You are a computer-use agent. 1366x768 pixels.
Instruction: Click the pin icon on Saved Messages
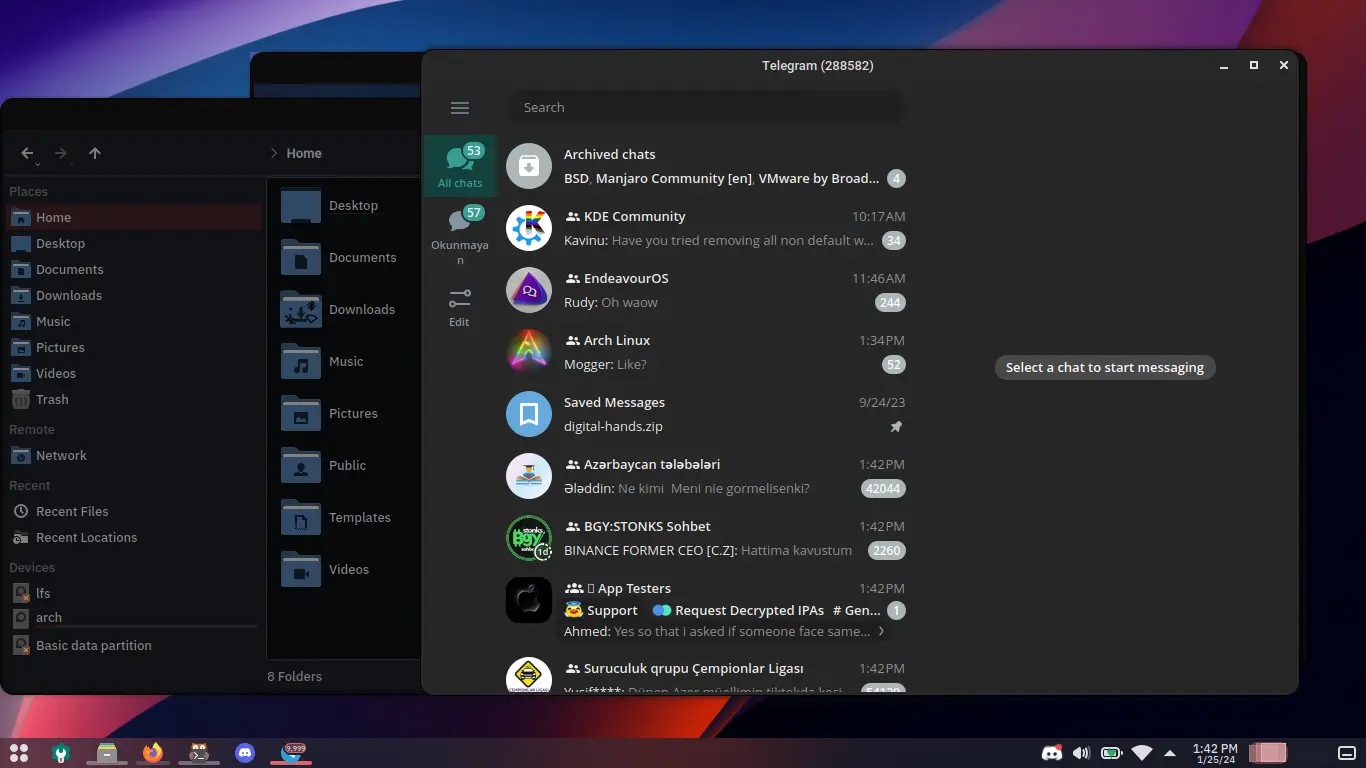click(896, 427)
